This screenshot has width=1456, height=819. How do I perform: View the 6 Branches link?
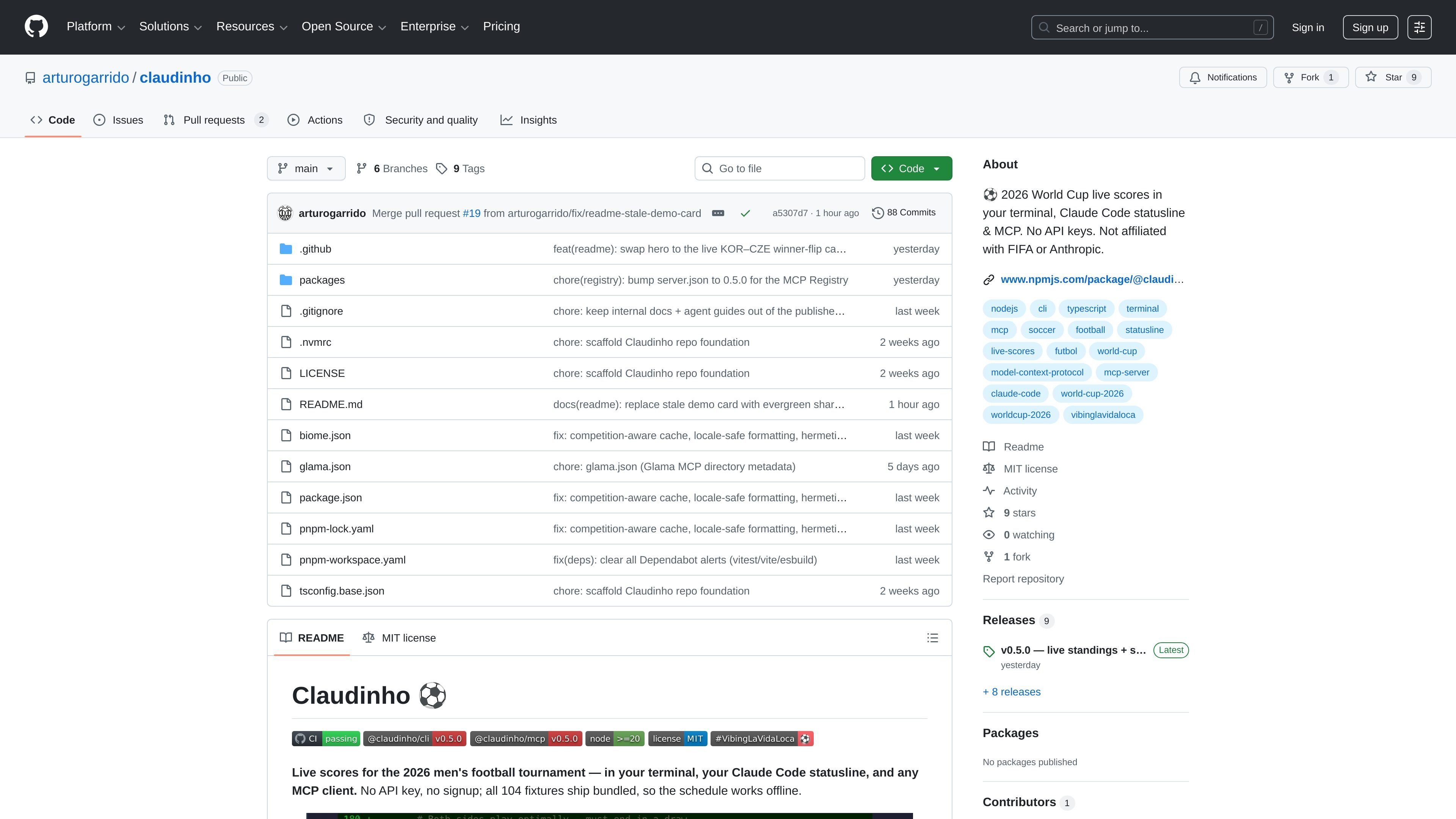[392, 168]
